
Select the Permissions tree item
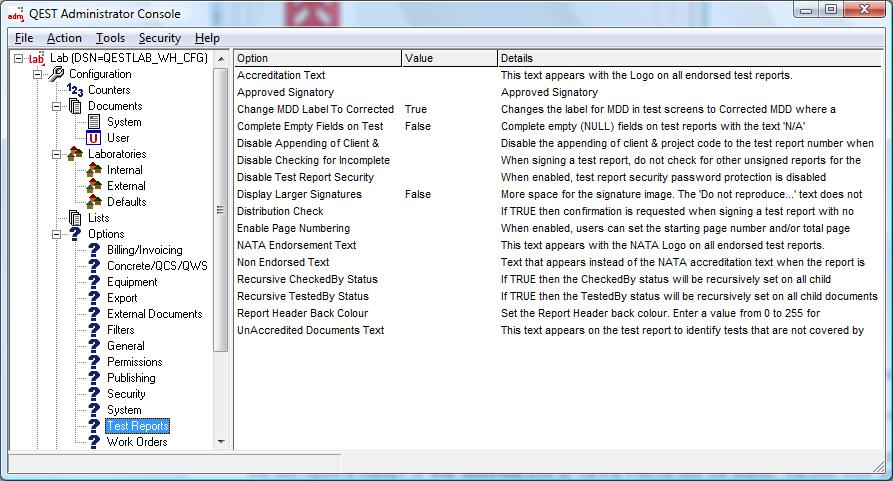(134, 362)
